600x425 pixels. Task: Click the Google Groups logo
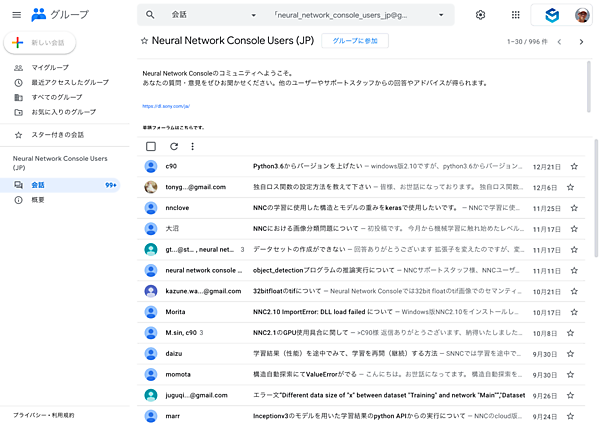tap(60, 15)
